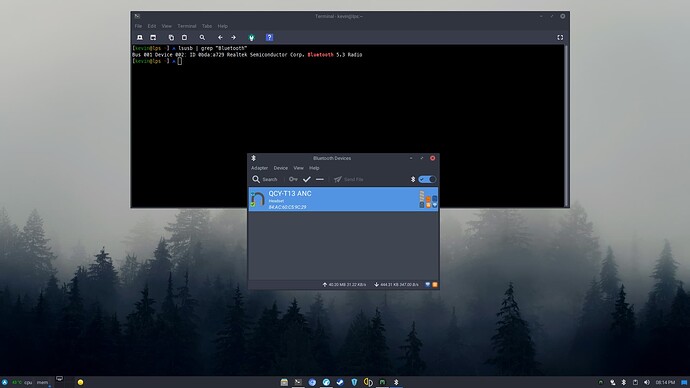
Task: Open the file manager from the taskbar
Action: 284,383
